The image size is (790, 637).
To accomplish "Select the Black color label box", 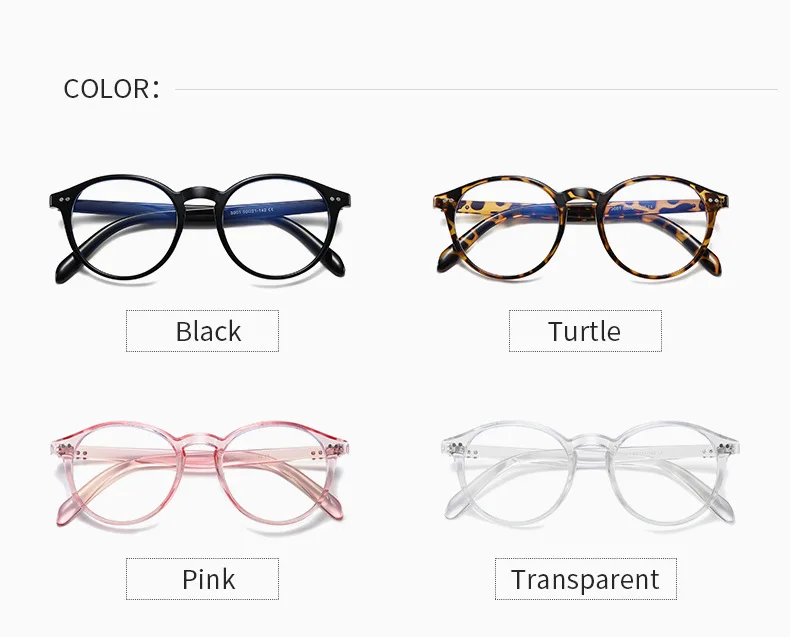I will click(202, 331).
